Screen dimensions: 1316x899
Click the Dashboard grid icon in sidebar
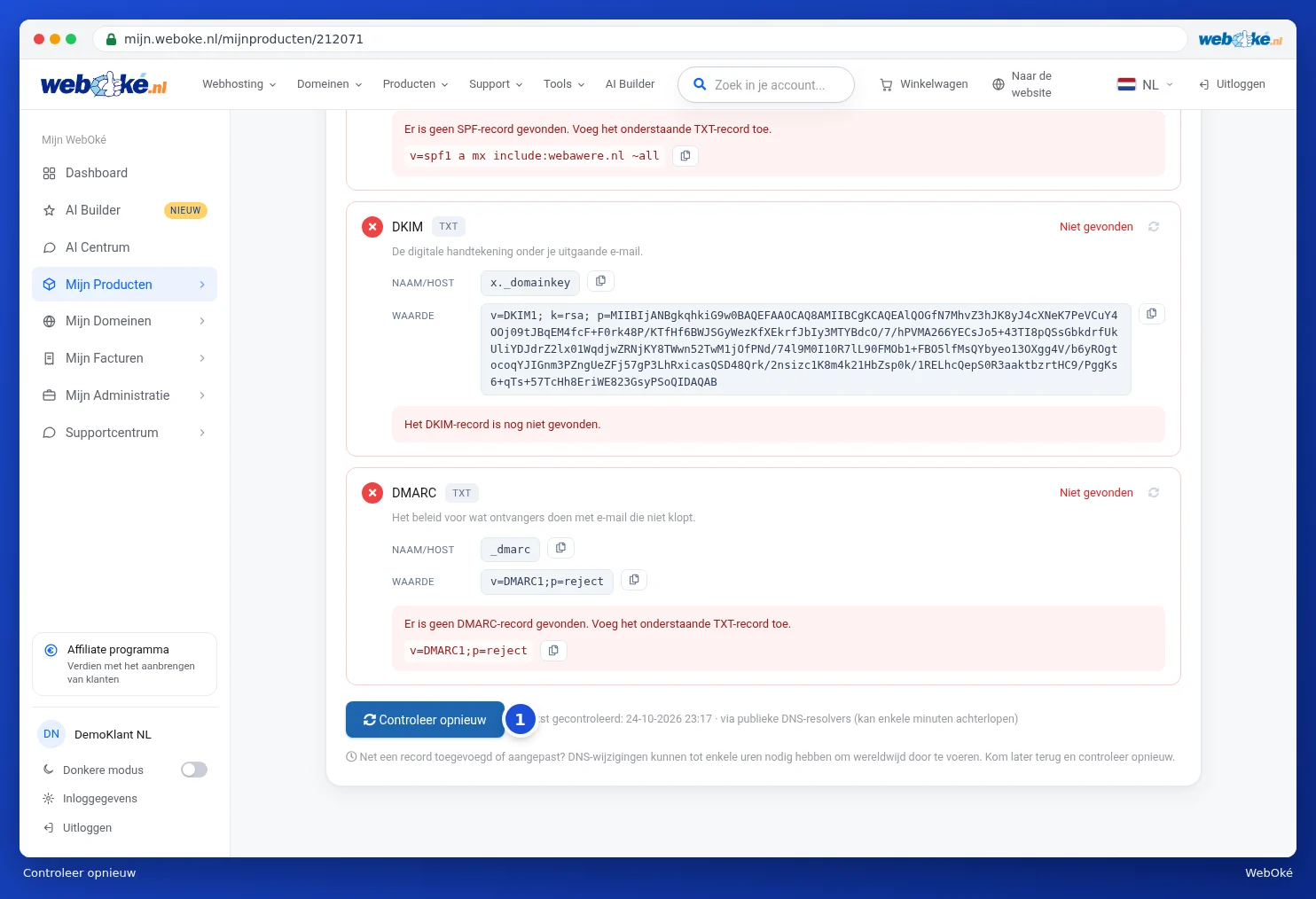coord(50,174)
